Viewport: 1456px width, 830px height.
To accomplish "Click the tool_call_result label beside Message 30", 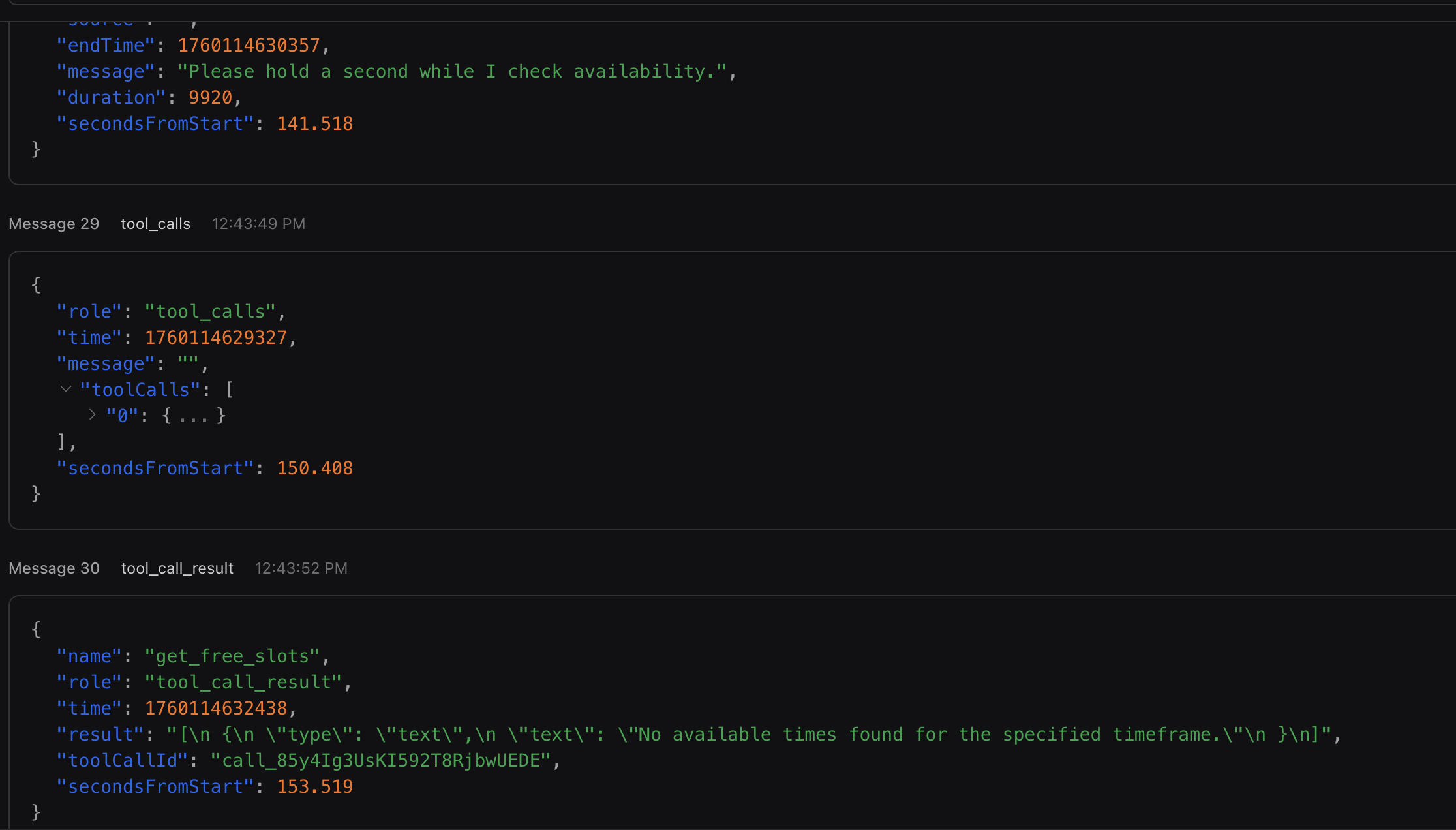I will (x=177, y=568).
